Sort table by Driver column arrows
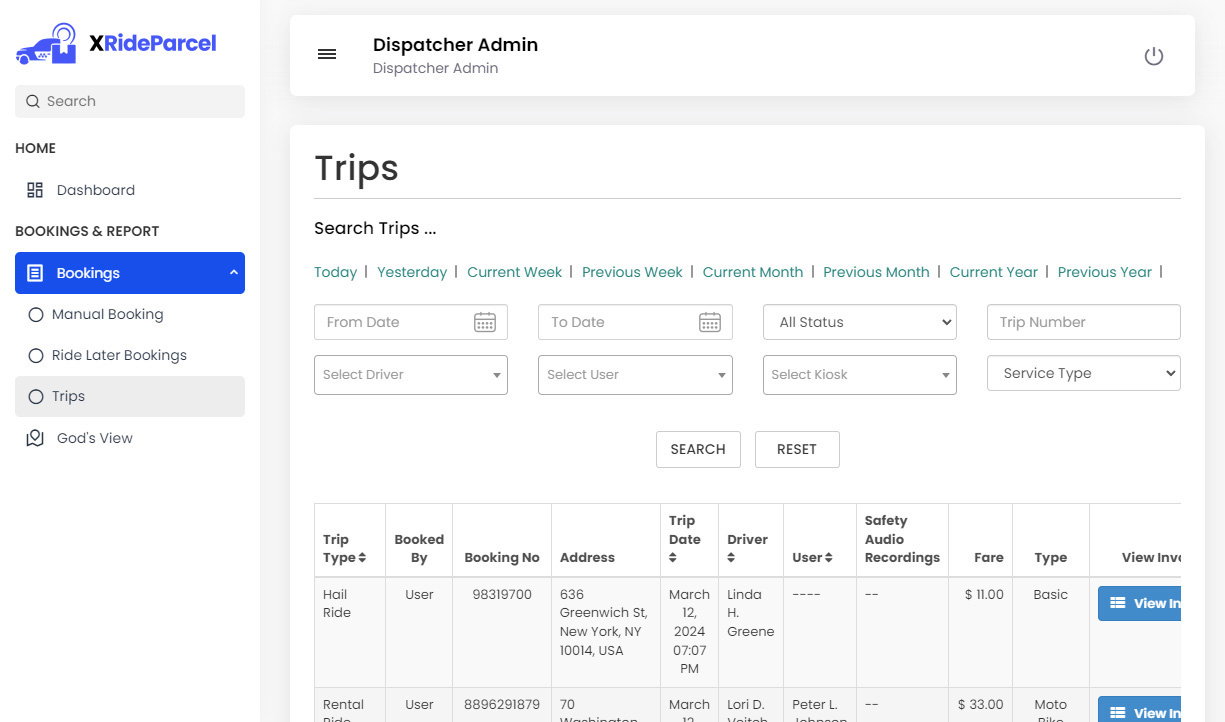Screen dimensions: 1225x722 pos(731,558)
